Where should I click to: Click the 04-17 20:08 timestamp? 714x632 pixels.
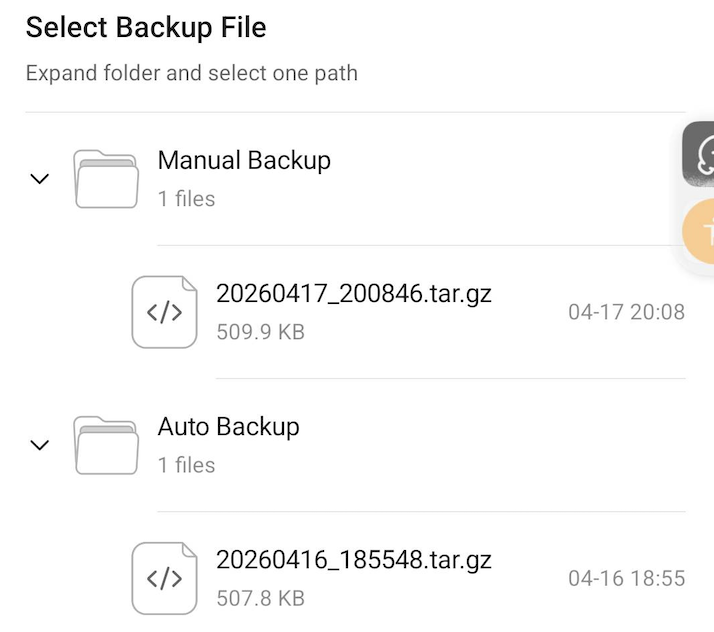click(627, 312)
